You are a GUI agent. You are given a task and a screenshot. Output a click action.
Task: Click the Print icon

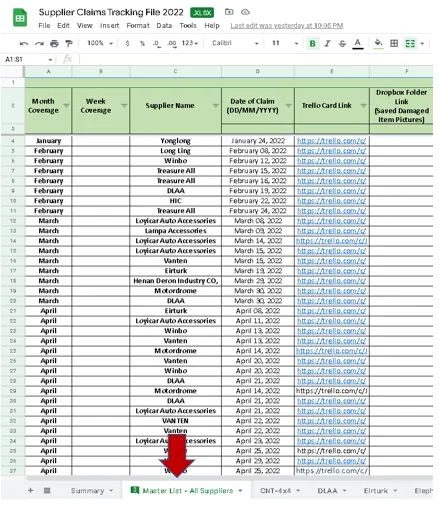tap(54, 43)
